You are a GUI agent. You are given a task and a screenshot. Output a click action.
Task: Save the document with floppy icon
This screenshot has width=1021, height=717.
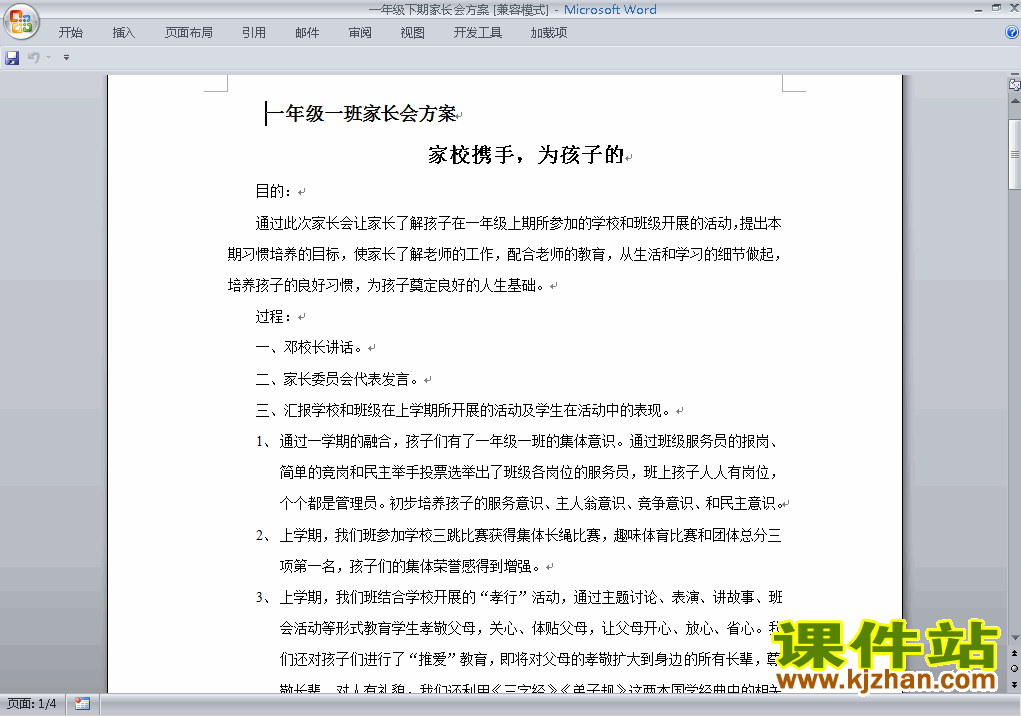[12, 58]
